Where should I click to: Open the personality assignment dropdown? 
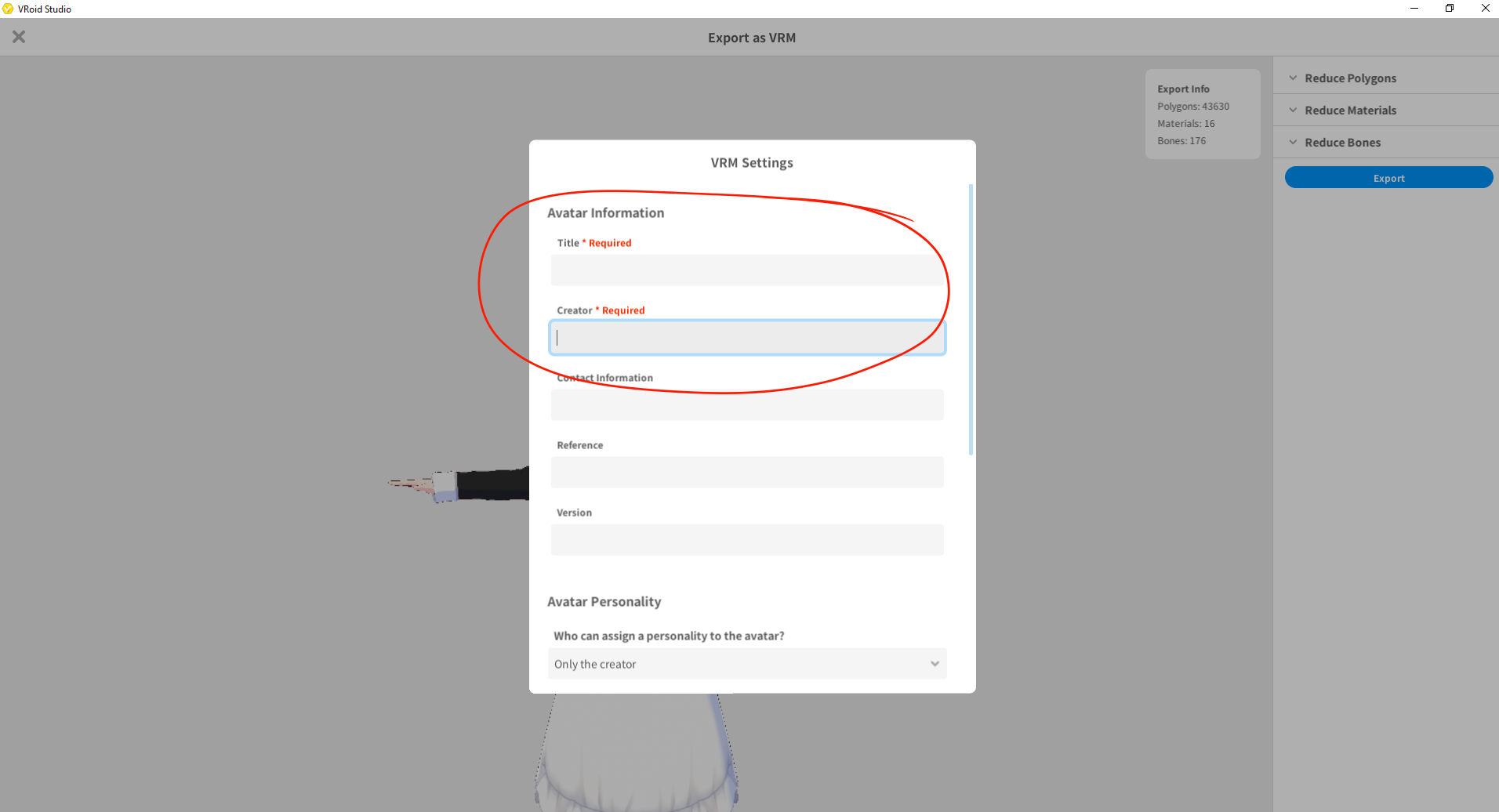(747, 664)
